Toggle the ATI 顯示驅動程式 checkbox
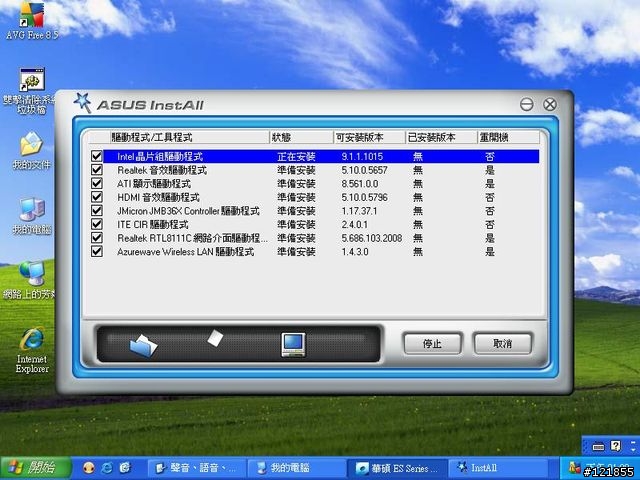640x480 pixels. 97,183
